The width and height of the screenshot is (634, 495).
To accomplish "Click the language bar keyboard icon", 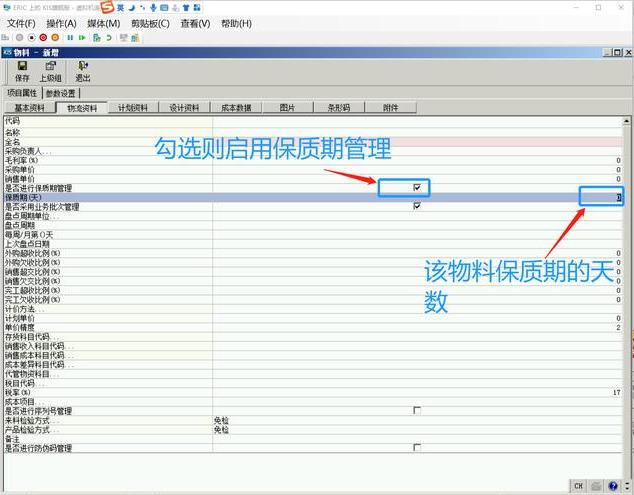I will pyautogui.click(x=596, y=486).
